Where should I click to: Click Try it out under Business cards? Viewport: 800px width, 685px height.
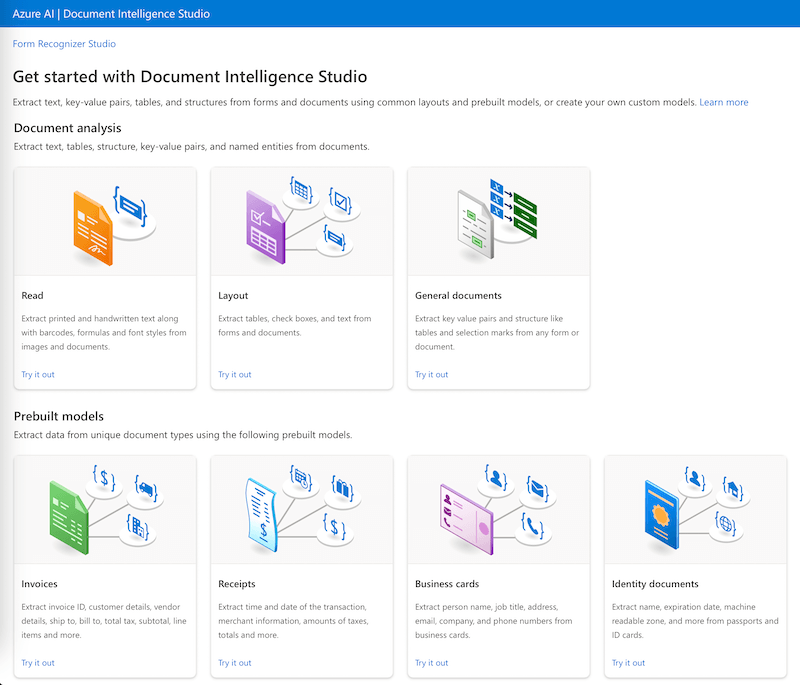tap(432, 663)
